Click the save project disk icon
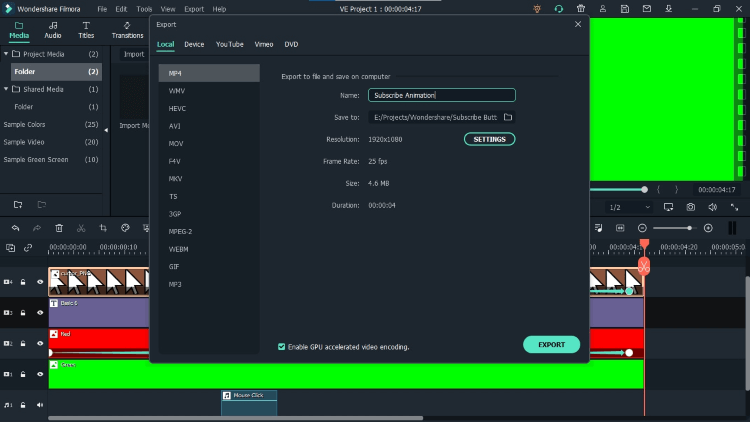Screen dimensions: 750x422 click(625, 9)
